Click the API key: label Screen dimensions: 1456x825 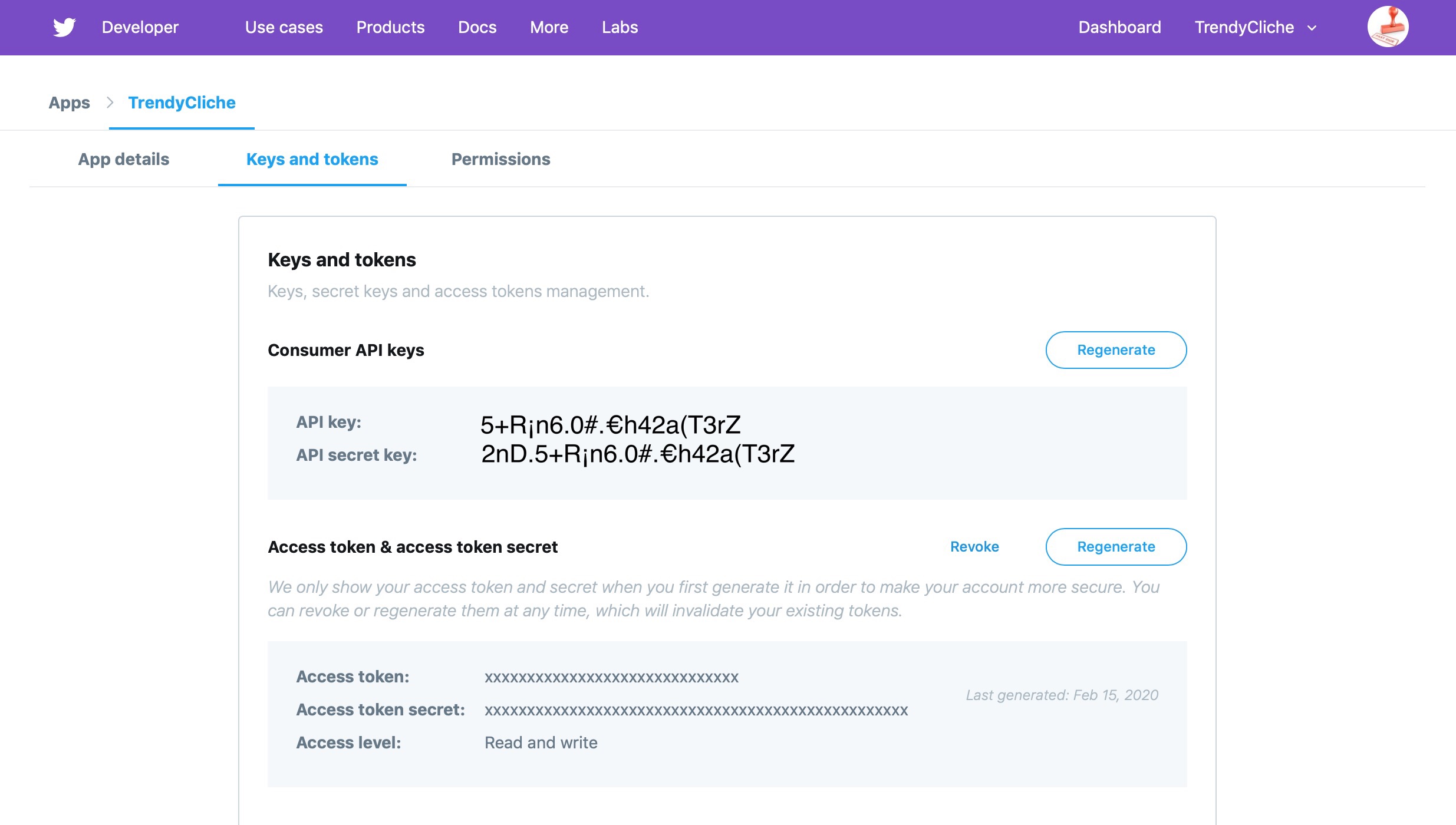click(x=328, y=422)
